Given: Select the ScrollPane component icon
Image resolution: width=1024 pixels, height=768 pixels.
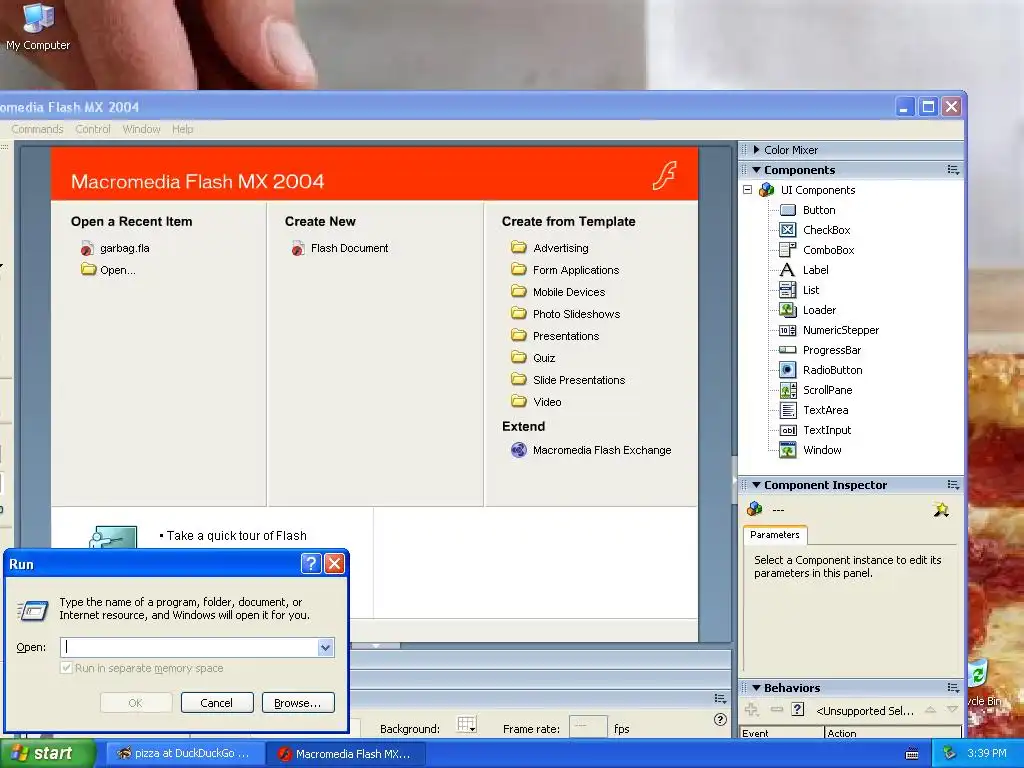Looking at the screenshot, I should [x=788, y=391].
